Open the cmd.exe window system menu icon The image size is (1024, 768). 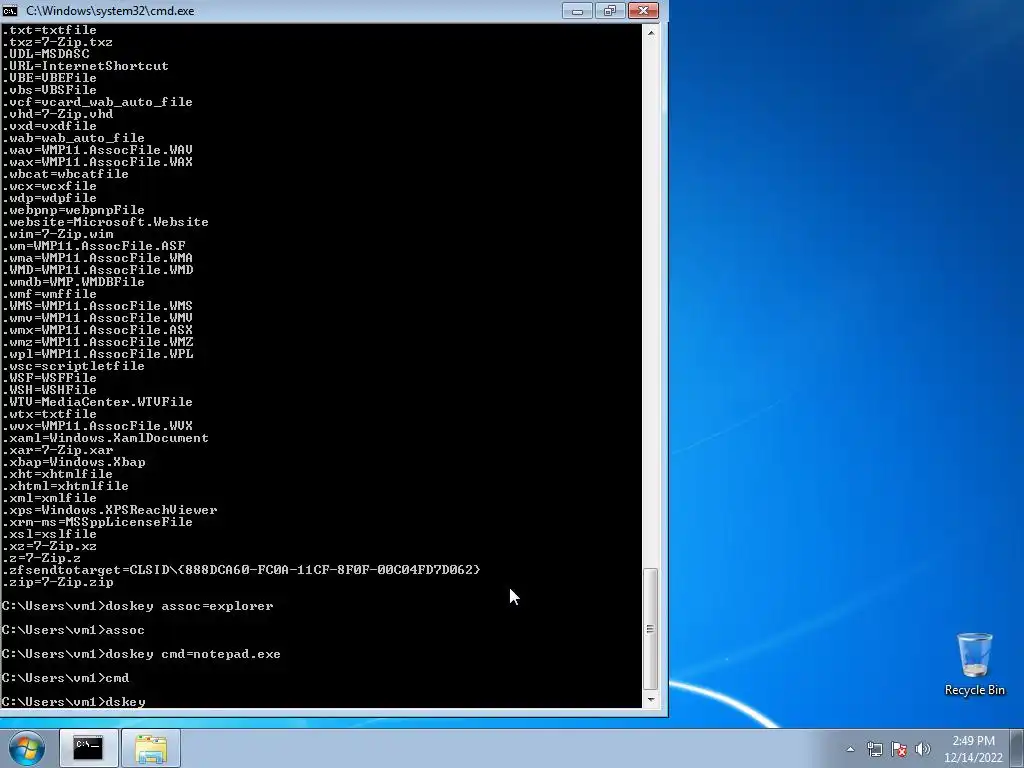click(x=10, y=10)
